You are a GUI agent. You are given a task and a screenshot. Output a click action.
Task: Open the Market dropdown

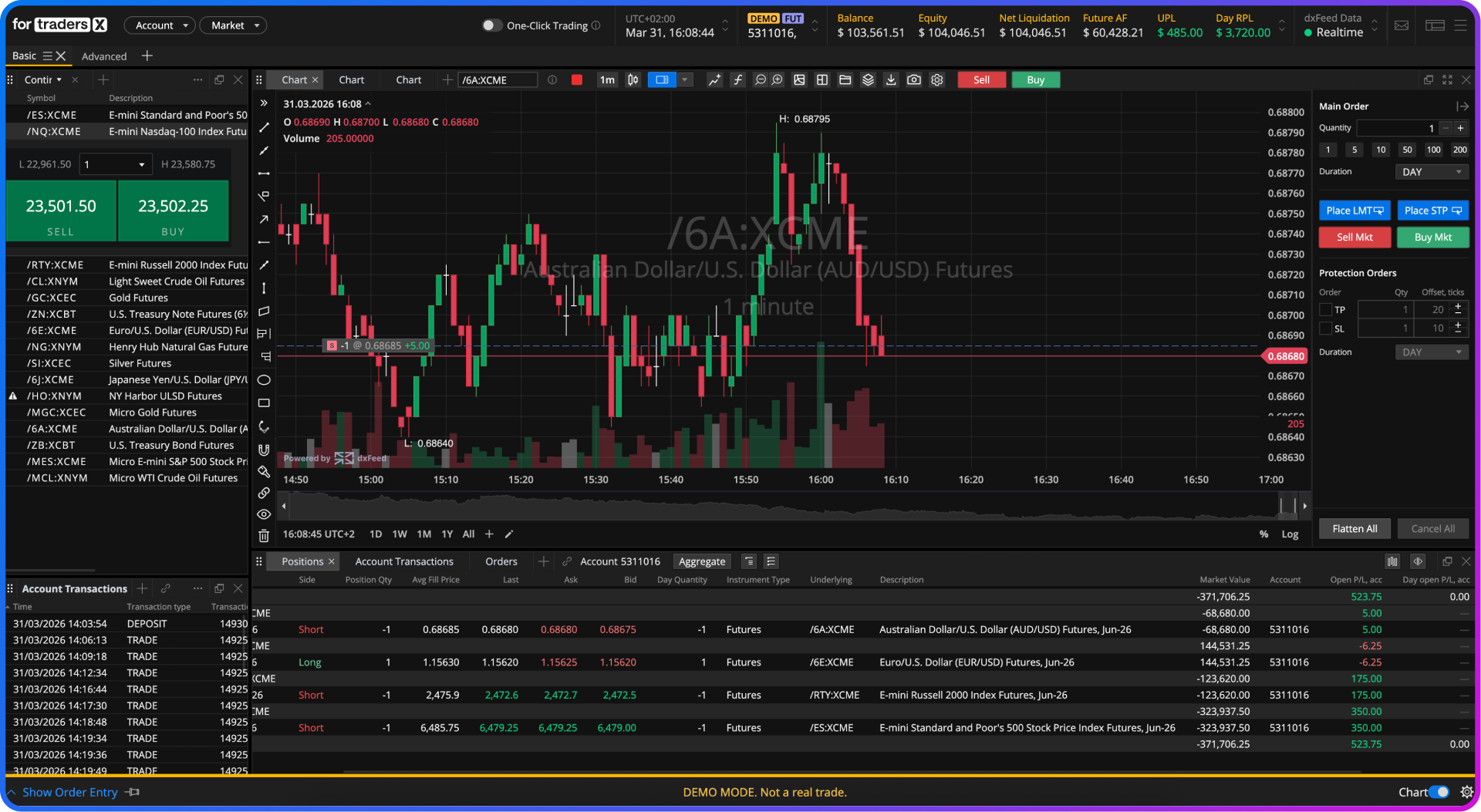tap(233, 25)
